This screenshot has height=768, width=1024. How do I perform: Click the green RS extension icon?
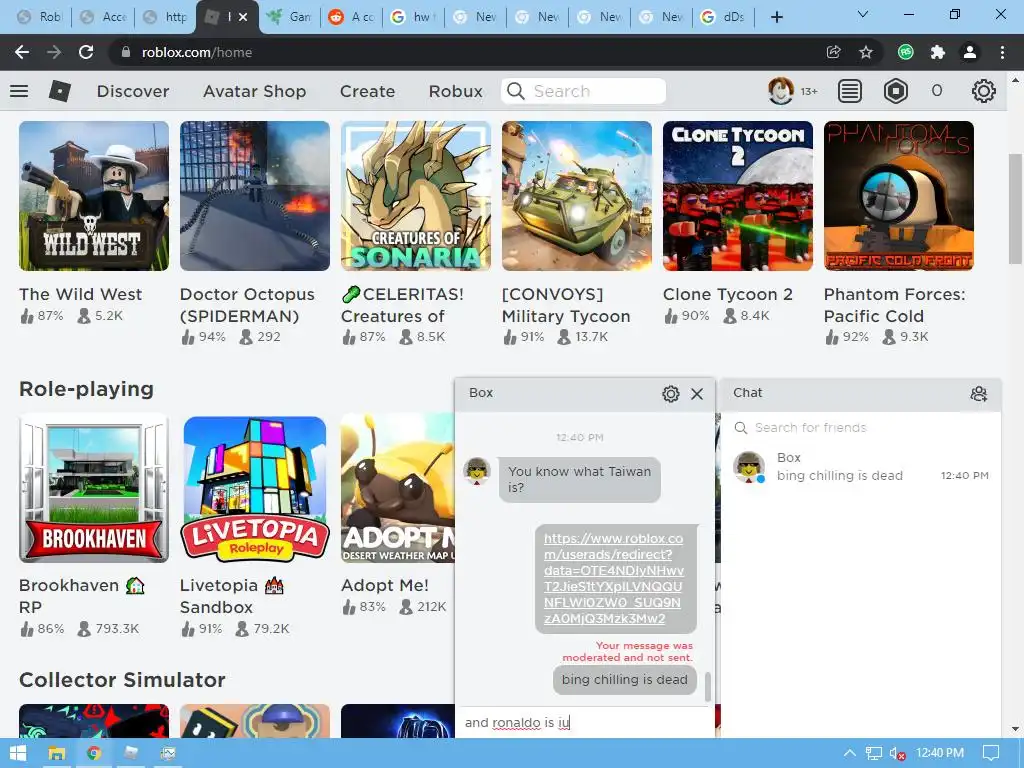click(x=906, y=52)
